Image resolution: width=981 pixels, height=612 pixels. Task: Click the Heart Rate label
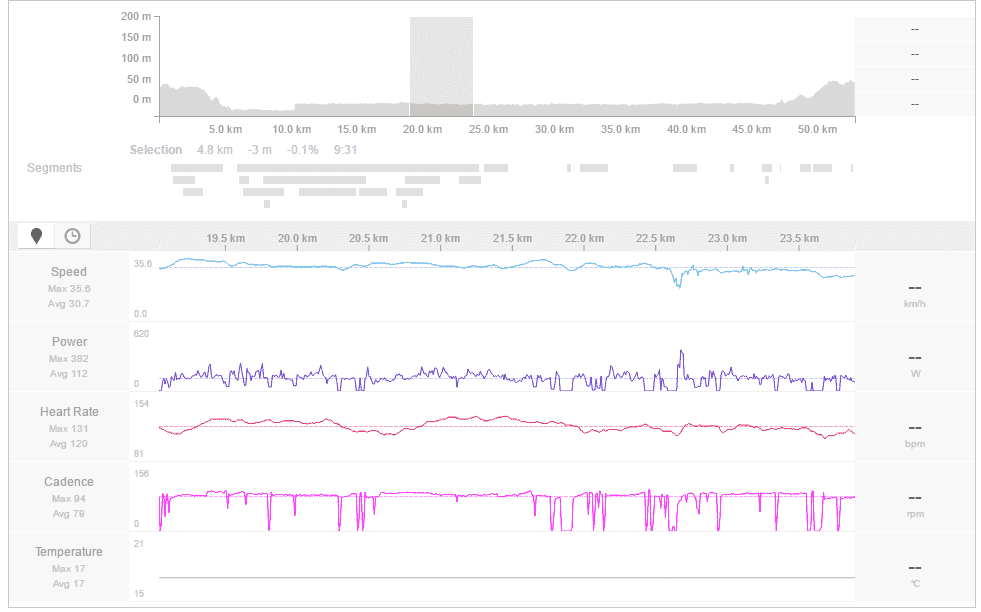coord(69,412)
